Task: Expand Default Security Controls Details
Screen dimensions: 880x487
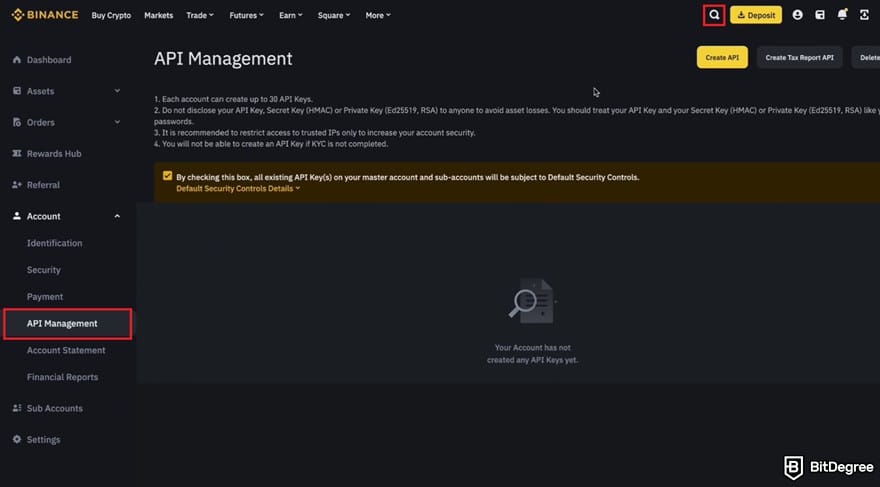Action: pos(238,189)
